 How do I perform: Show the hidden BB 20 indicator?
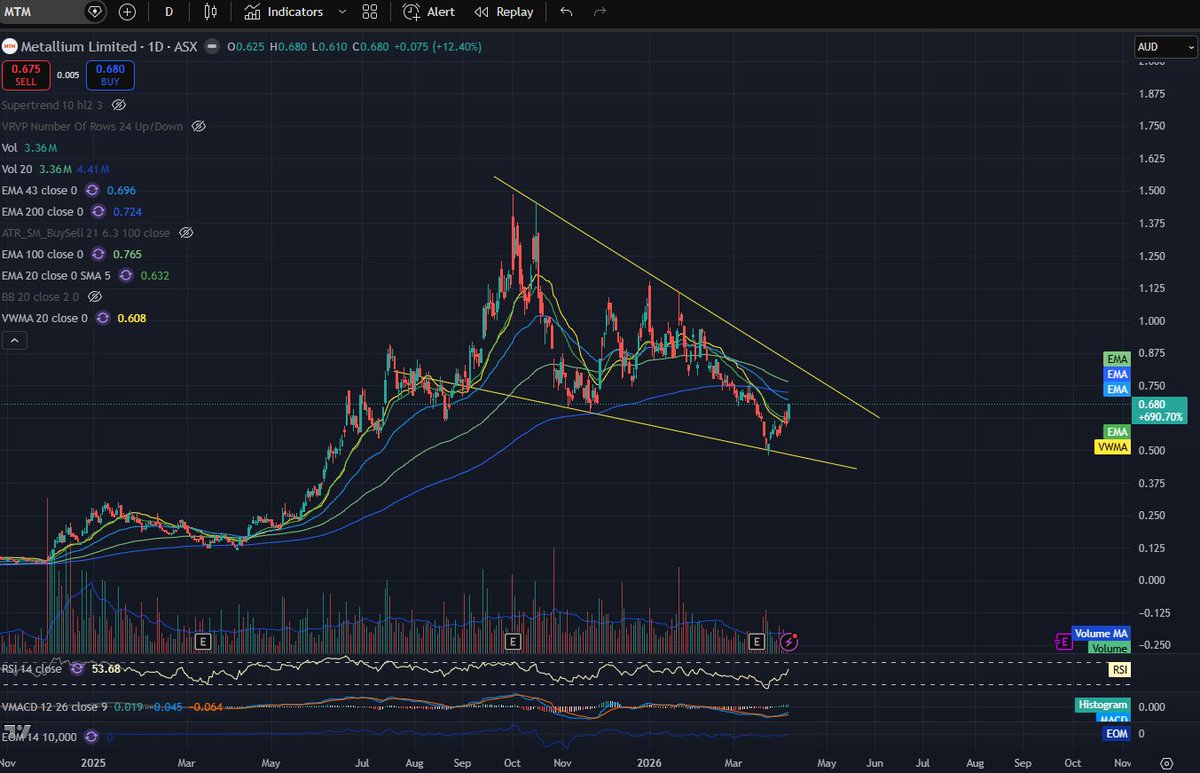coord(94,296)
